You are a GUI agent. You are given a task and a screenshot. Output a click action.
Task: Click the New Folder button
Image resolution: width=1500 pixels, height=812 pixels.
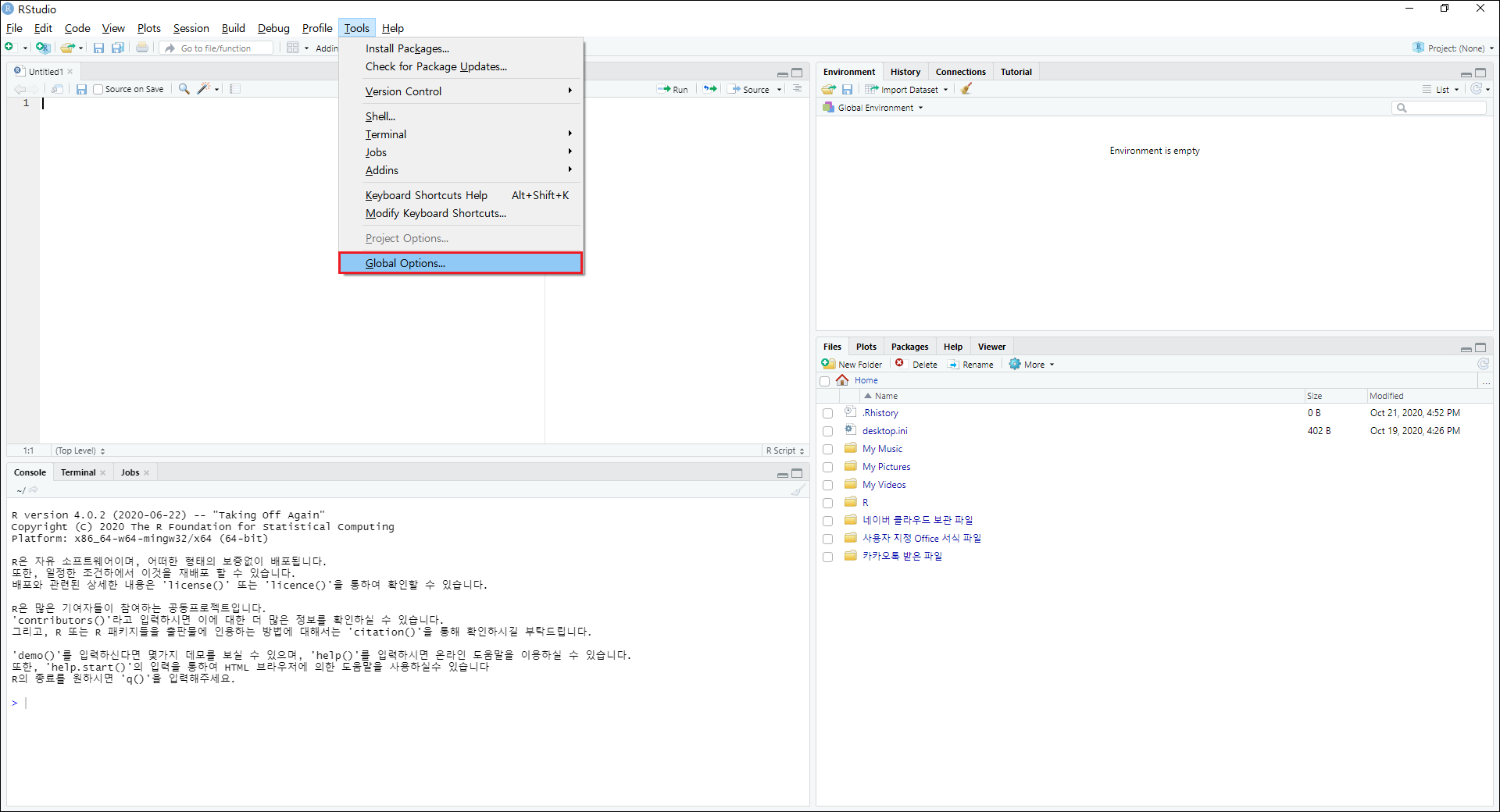[852, 365]
